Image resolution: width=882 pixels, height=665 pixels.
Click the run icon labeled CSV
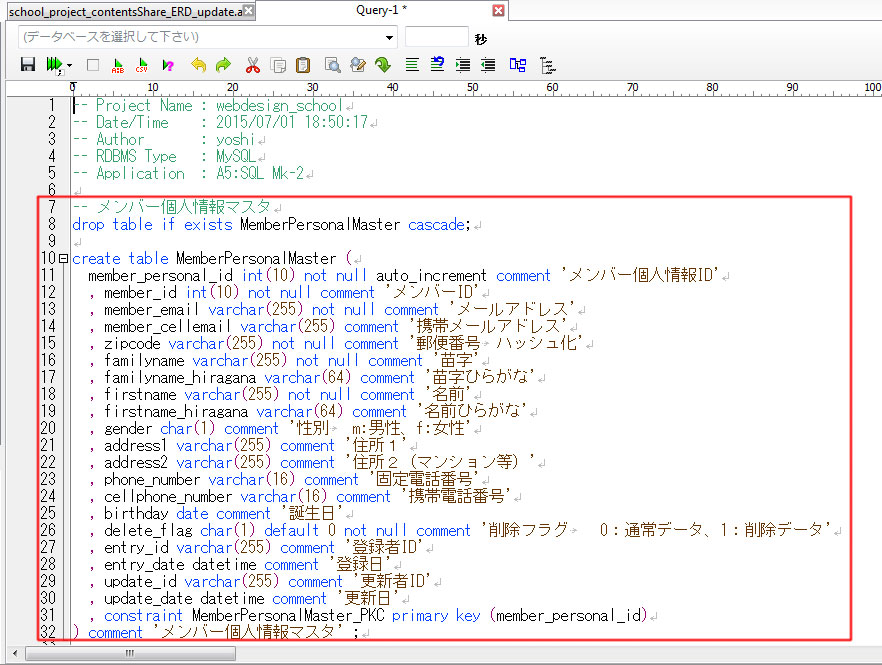coord(142,65)
